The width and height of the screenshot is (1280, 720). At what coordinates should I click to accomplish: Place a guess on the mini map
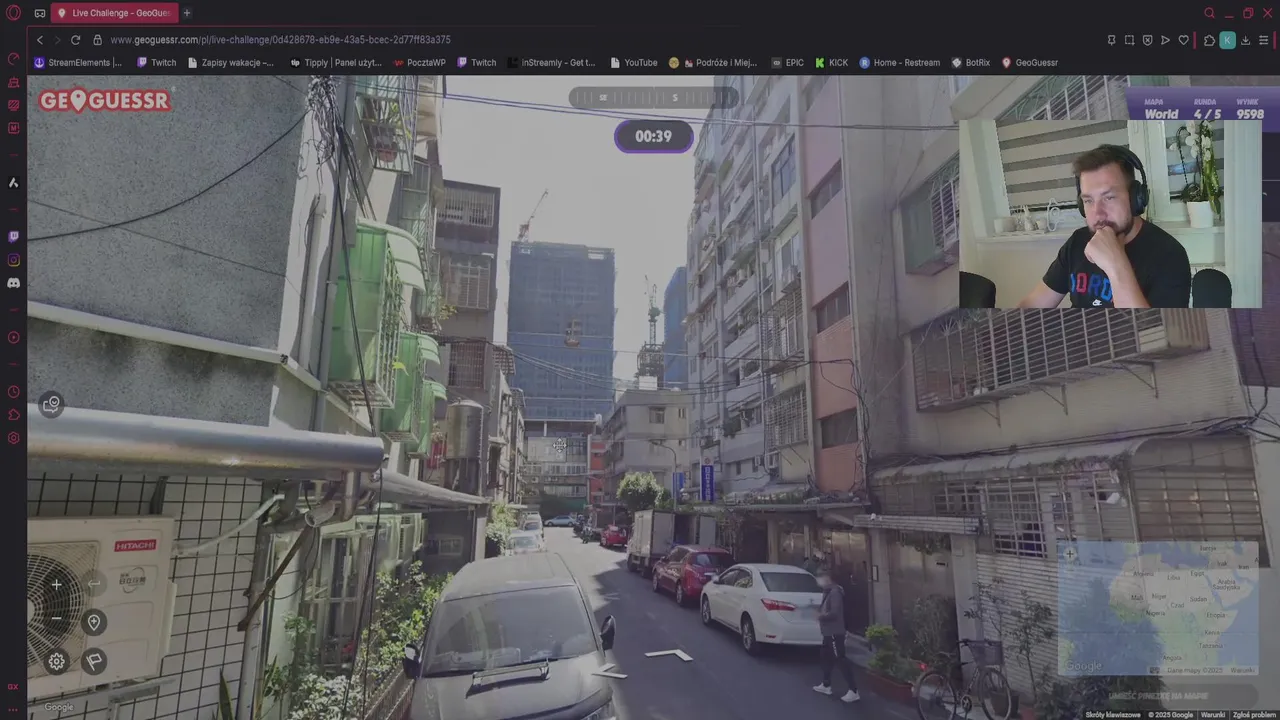click(x=1157, y=609)
